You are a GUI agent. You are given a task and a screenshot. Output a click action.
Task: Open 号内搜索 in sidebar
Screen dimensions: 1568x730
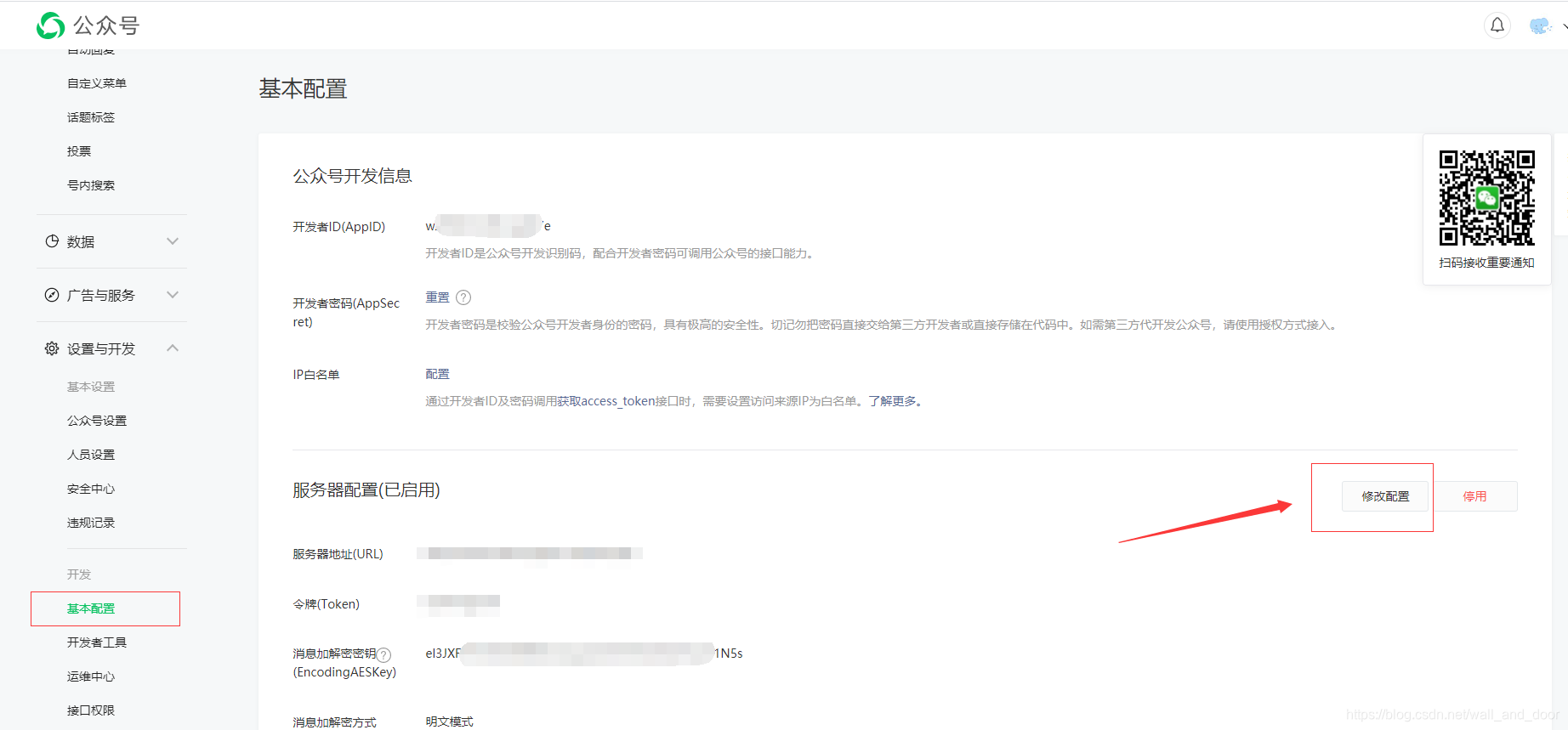coord(91,185)
